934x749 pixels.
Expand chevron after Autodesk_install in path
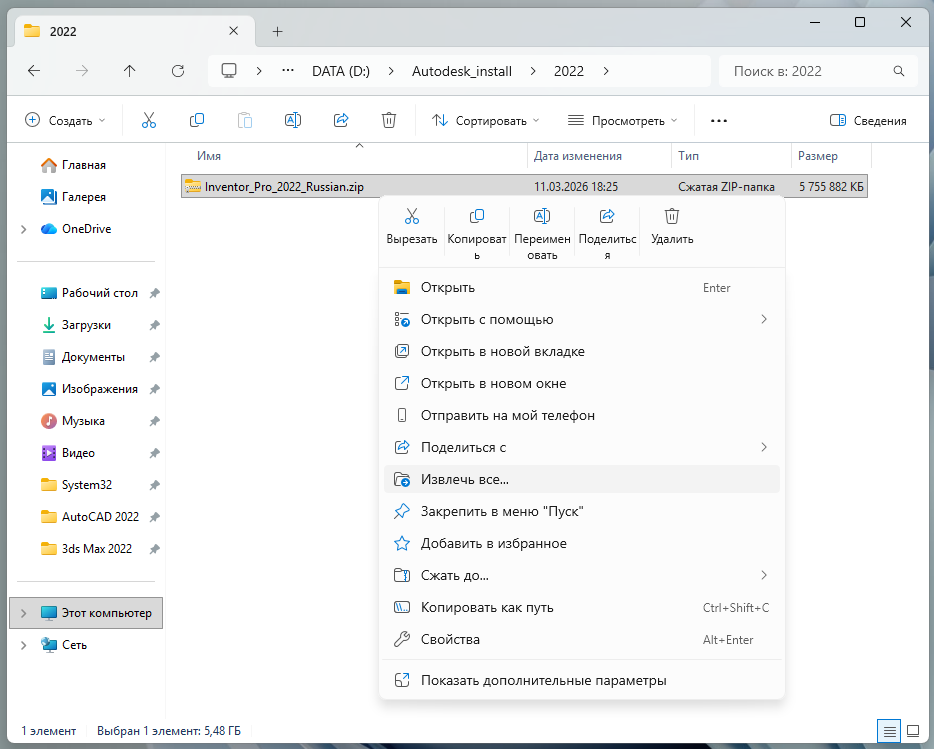(533, 71)
